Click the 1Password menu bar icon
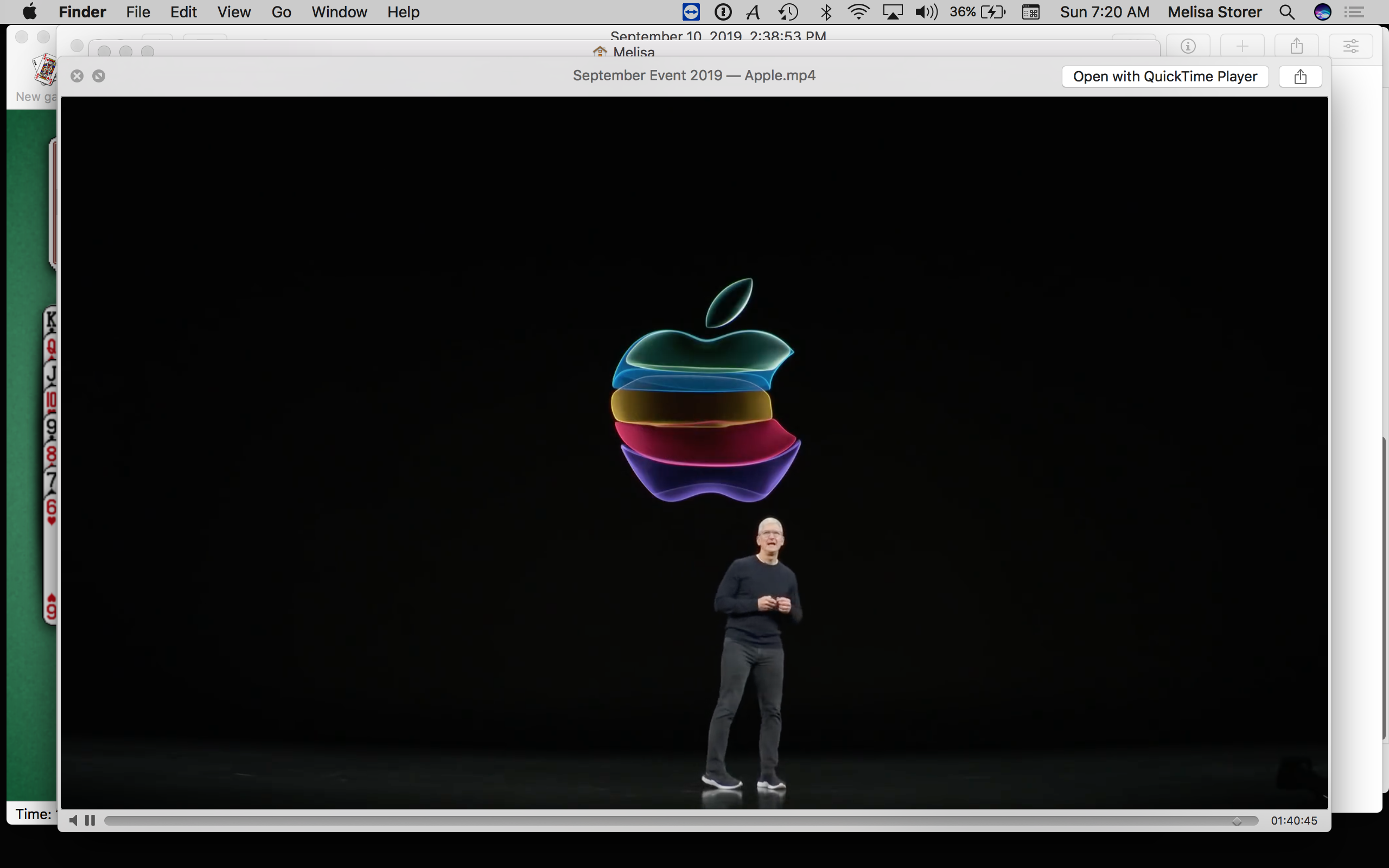Viewport: 1389px width, 868px height. pyautogui.click(x=723, y=12)
